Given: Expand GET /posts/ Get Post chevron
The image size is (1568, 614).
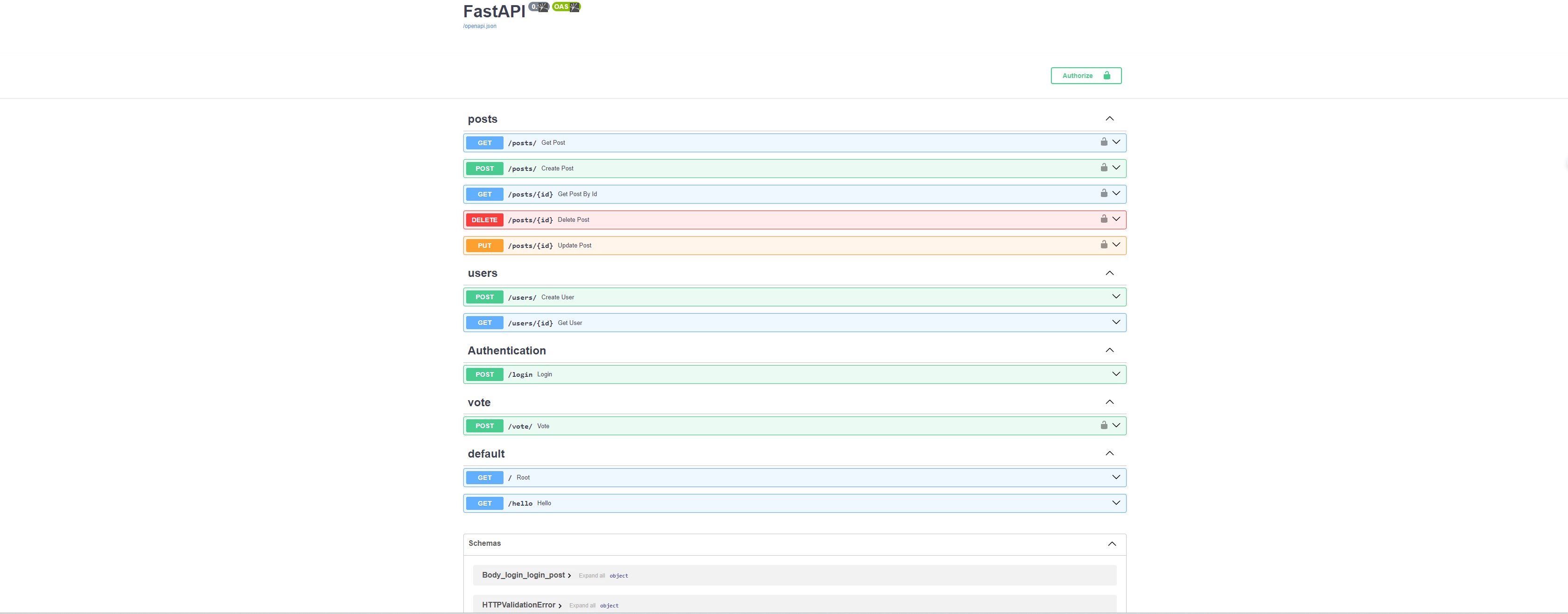Looking at the screenshot, I should (x=1116, y=142).
